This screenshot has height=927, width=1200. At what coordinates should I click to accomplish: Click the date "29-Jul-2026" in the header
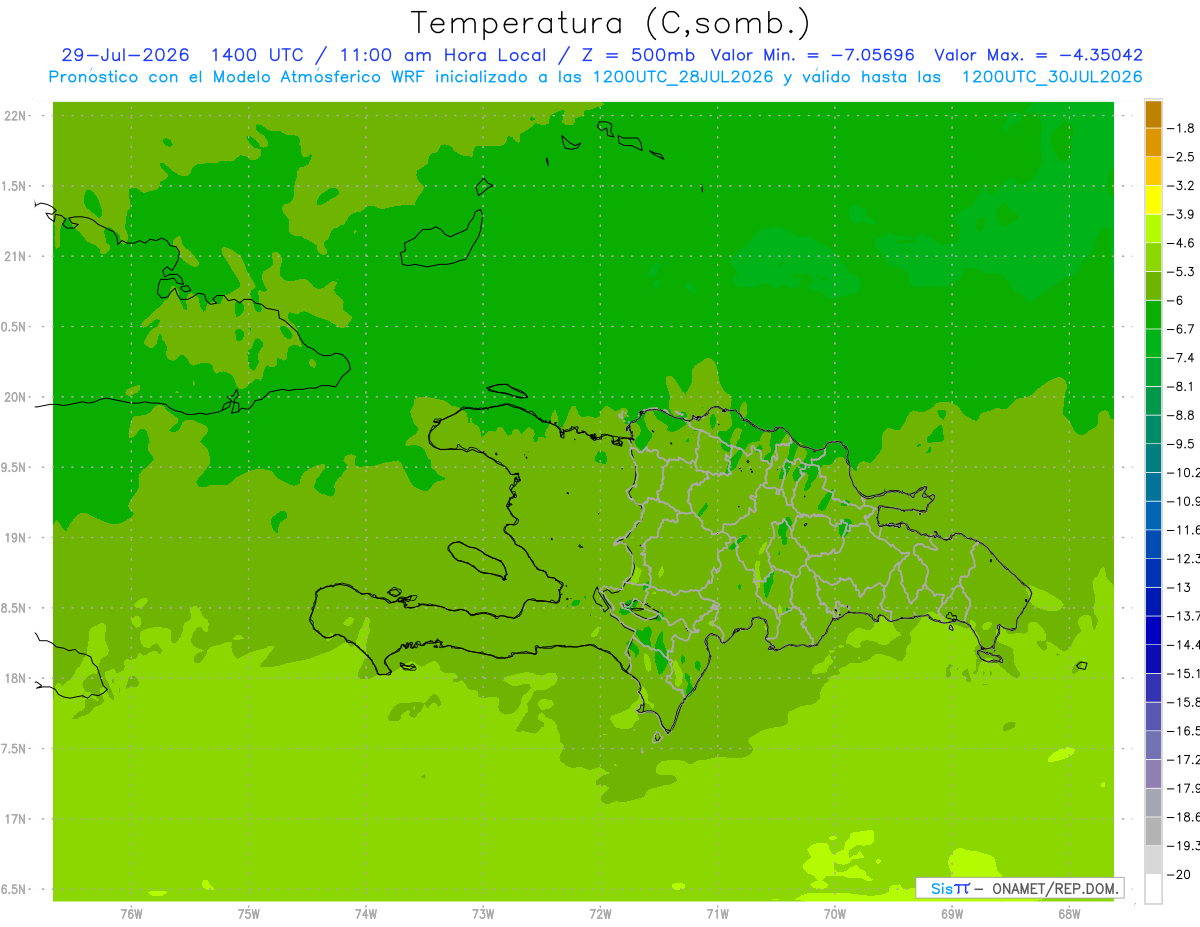[x=125, y=55]
